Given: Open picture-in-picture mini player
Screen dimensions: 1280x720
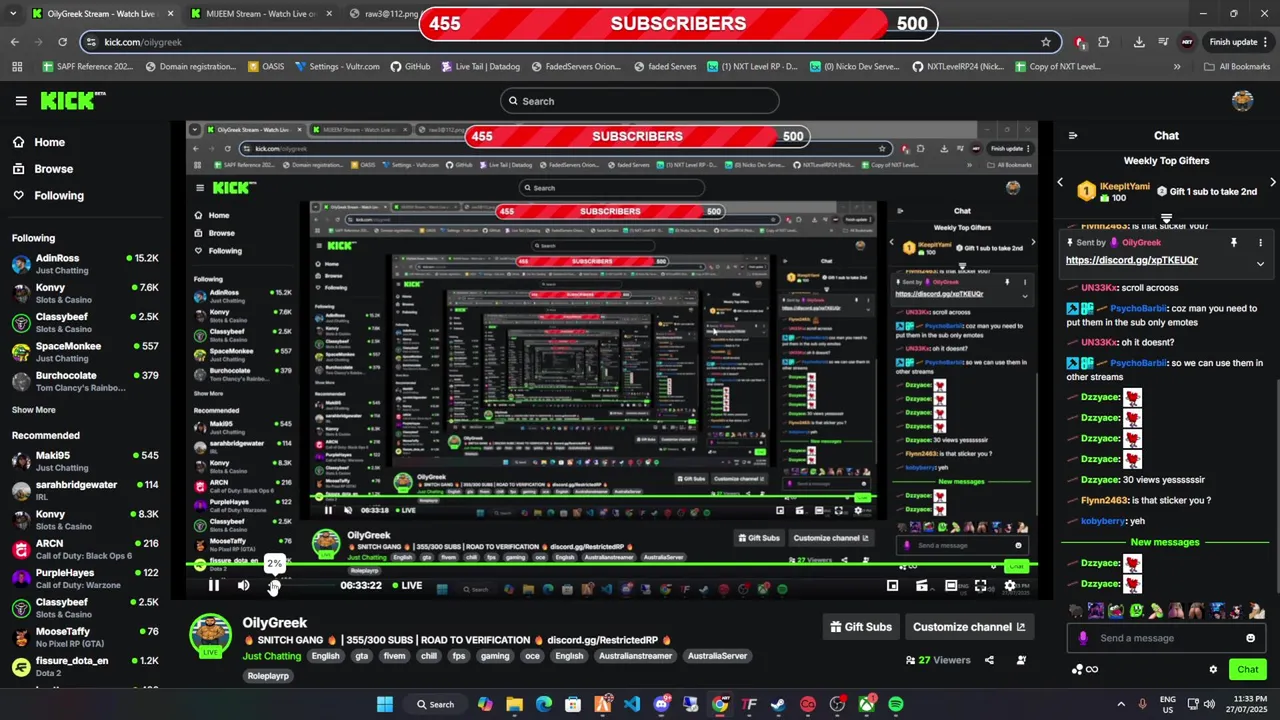Looking at the screenshot, I should tap(892, 586).
